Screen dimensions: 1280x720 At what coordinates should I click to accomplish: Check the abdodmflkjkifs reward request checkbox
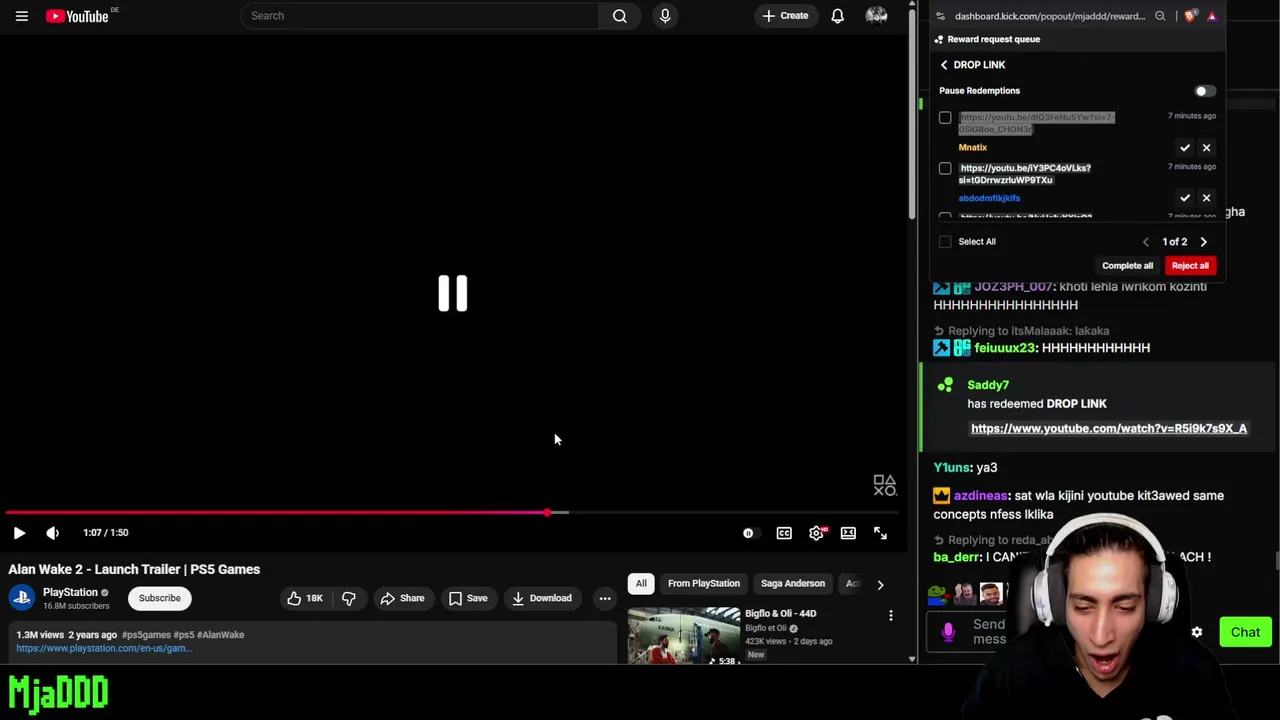tap(945, 168)
